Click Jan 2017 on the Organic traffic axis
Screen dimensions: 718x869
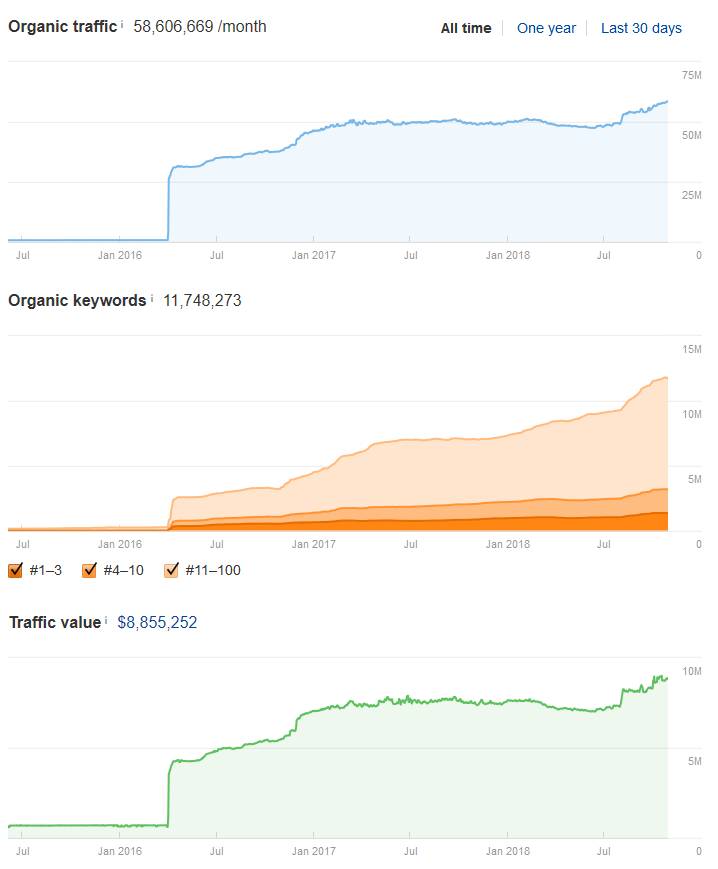click(x=313, y=255)
